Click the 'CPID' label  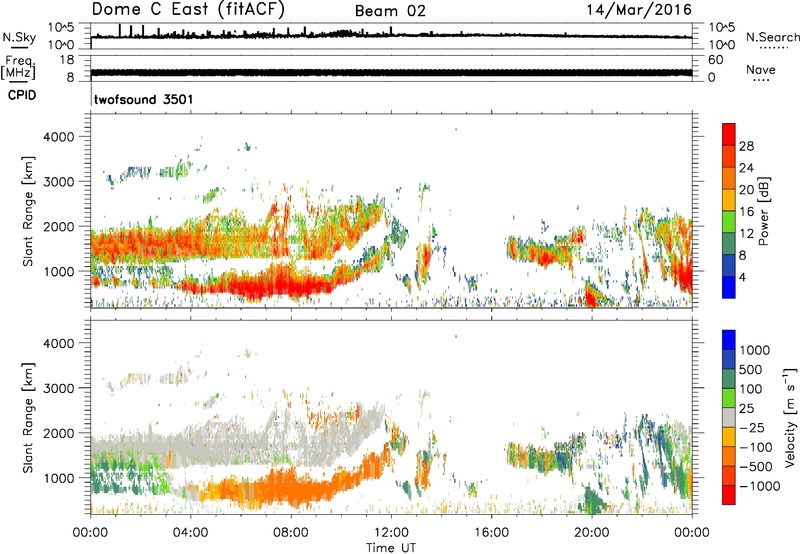(x=22, y=95)
